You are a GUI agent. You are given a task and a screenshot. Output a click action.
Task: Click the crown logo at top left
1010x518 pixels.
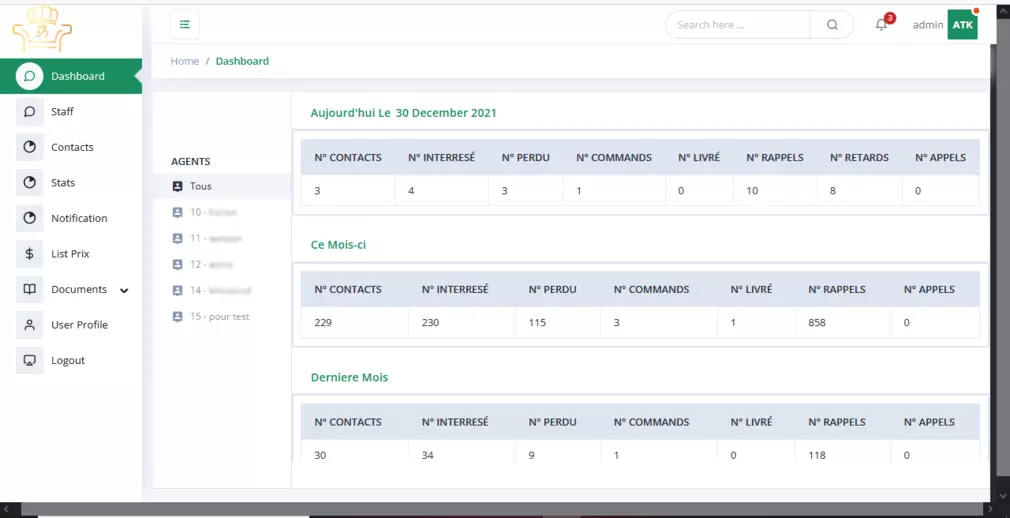42,29
